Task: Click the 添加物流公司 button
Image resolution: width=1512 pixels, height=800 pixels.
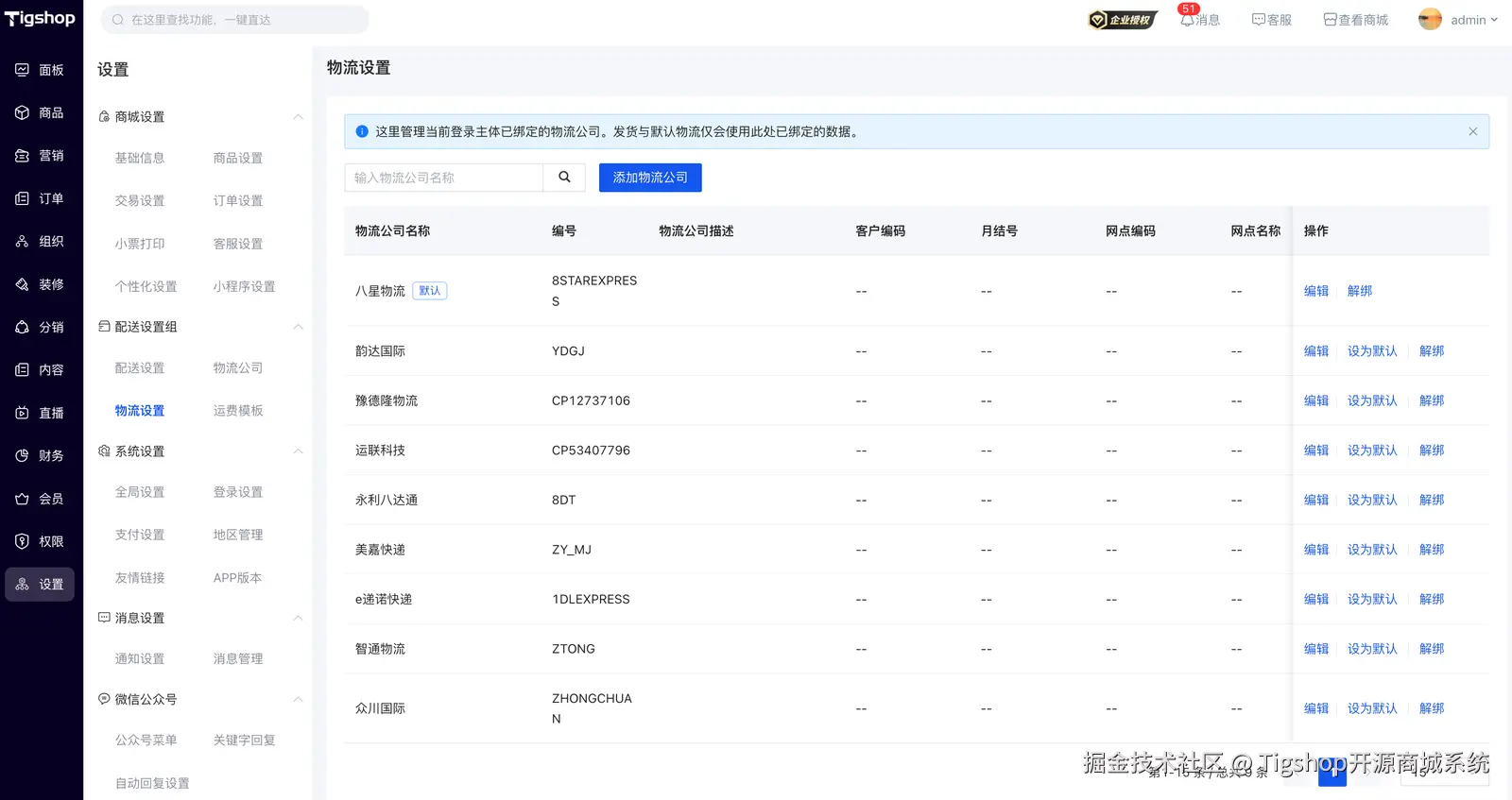Action: [650, 178]
